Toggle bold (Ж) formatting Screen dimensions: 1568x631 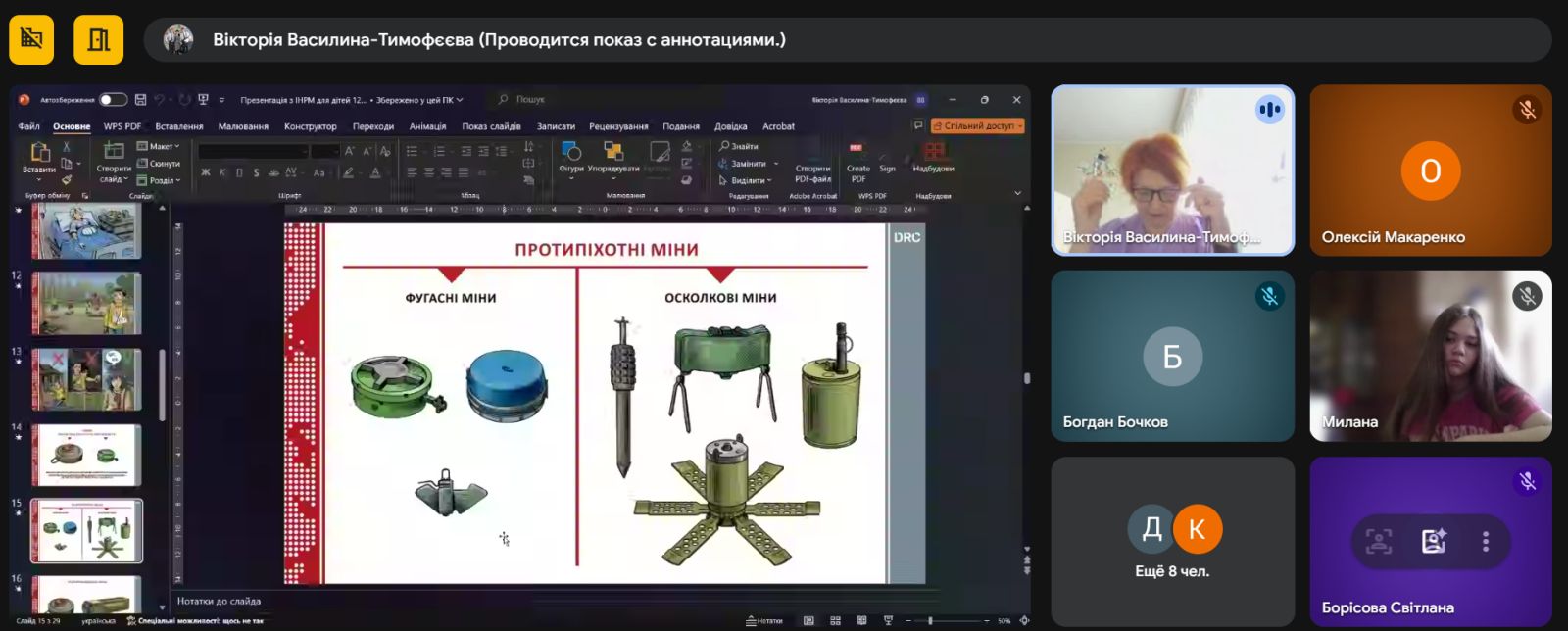coord(206,172)
